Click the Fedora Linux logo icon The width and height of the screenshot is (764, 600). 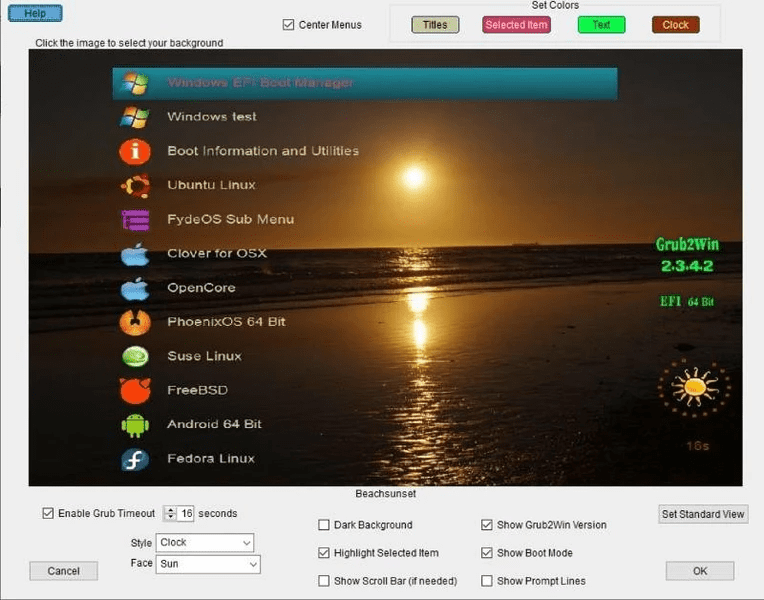click(x=135, y=459)
